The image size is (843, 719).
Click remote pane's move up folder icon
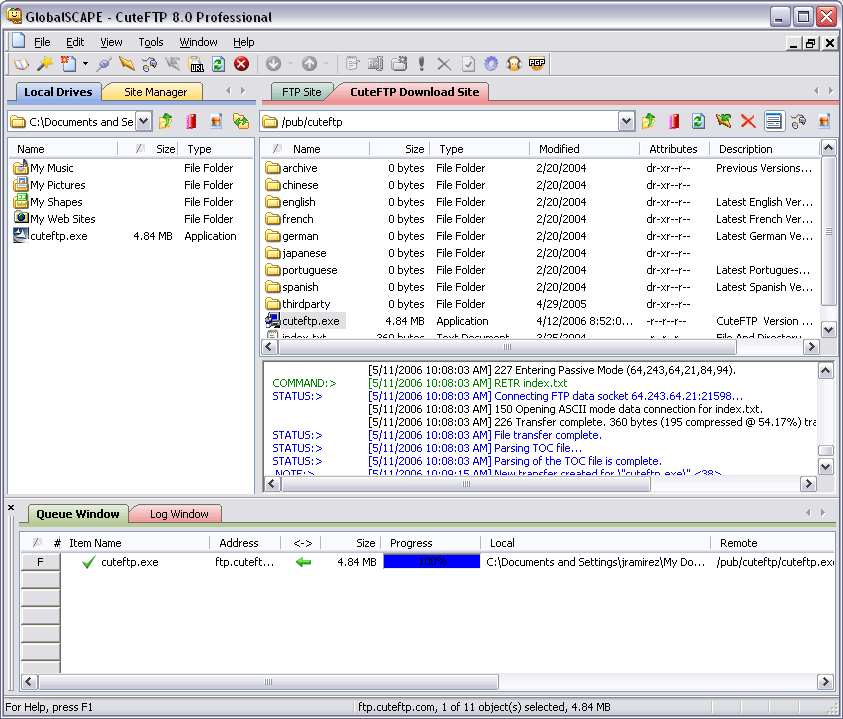pyautogui.click(x=649, y=122)
